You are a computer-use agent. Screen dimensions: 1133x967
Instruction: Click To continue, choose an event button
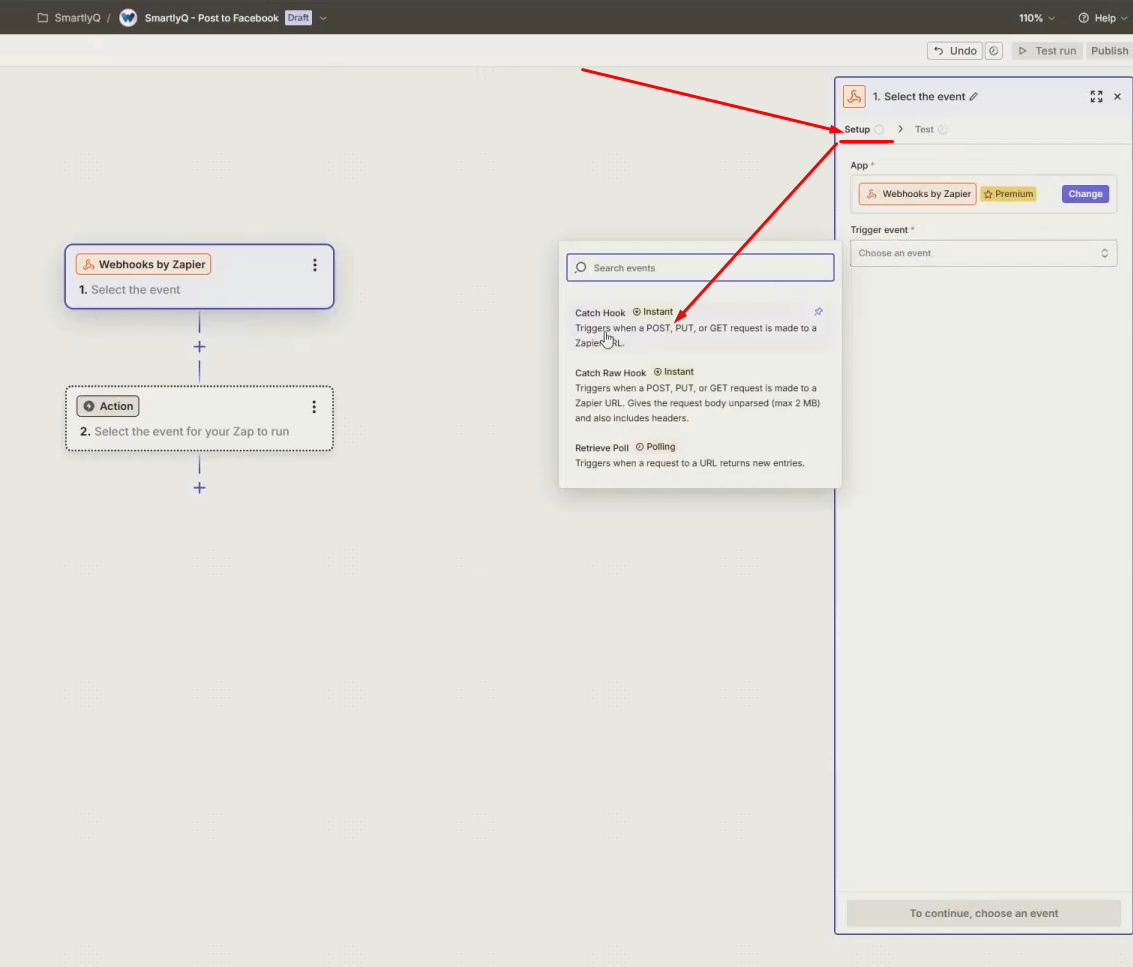point(983,914)
